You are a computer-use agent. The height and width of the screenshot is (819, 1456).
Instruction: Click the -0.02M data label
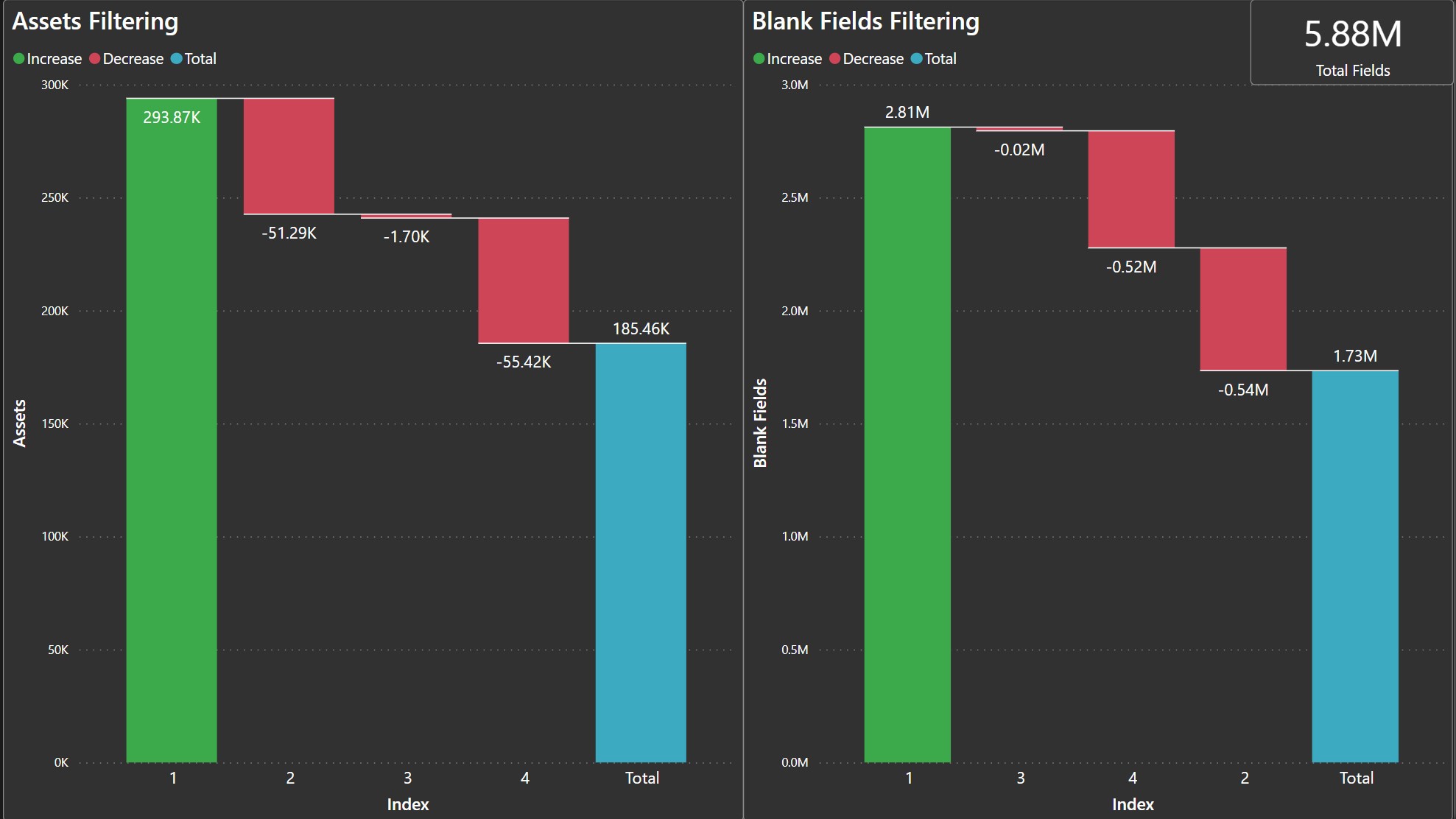(x=1019, y=150)
